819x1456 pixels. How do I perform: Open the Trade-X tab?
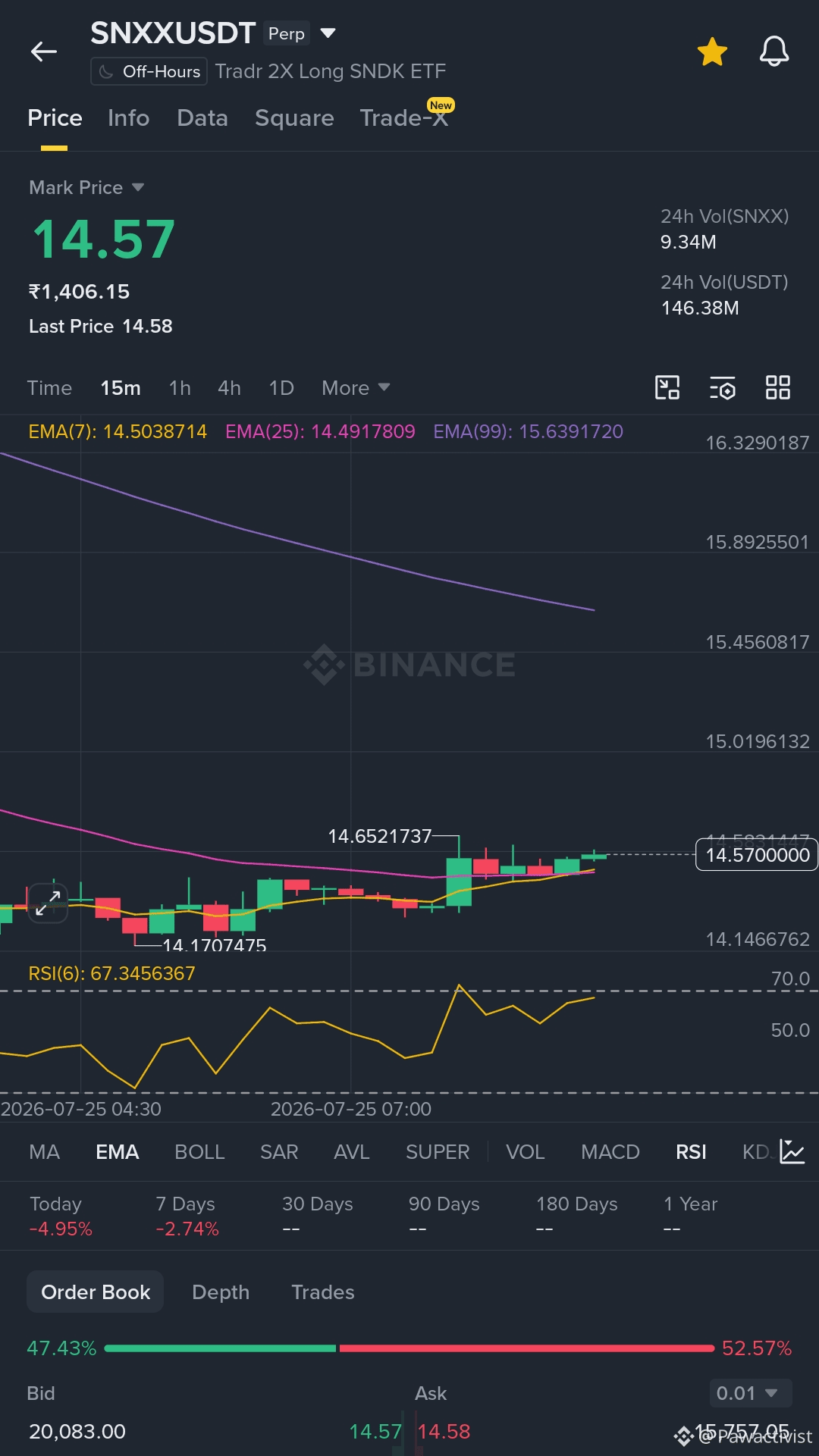click(x=404, y=117)
